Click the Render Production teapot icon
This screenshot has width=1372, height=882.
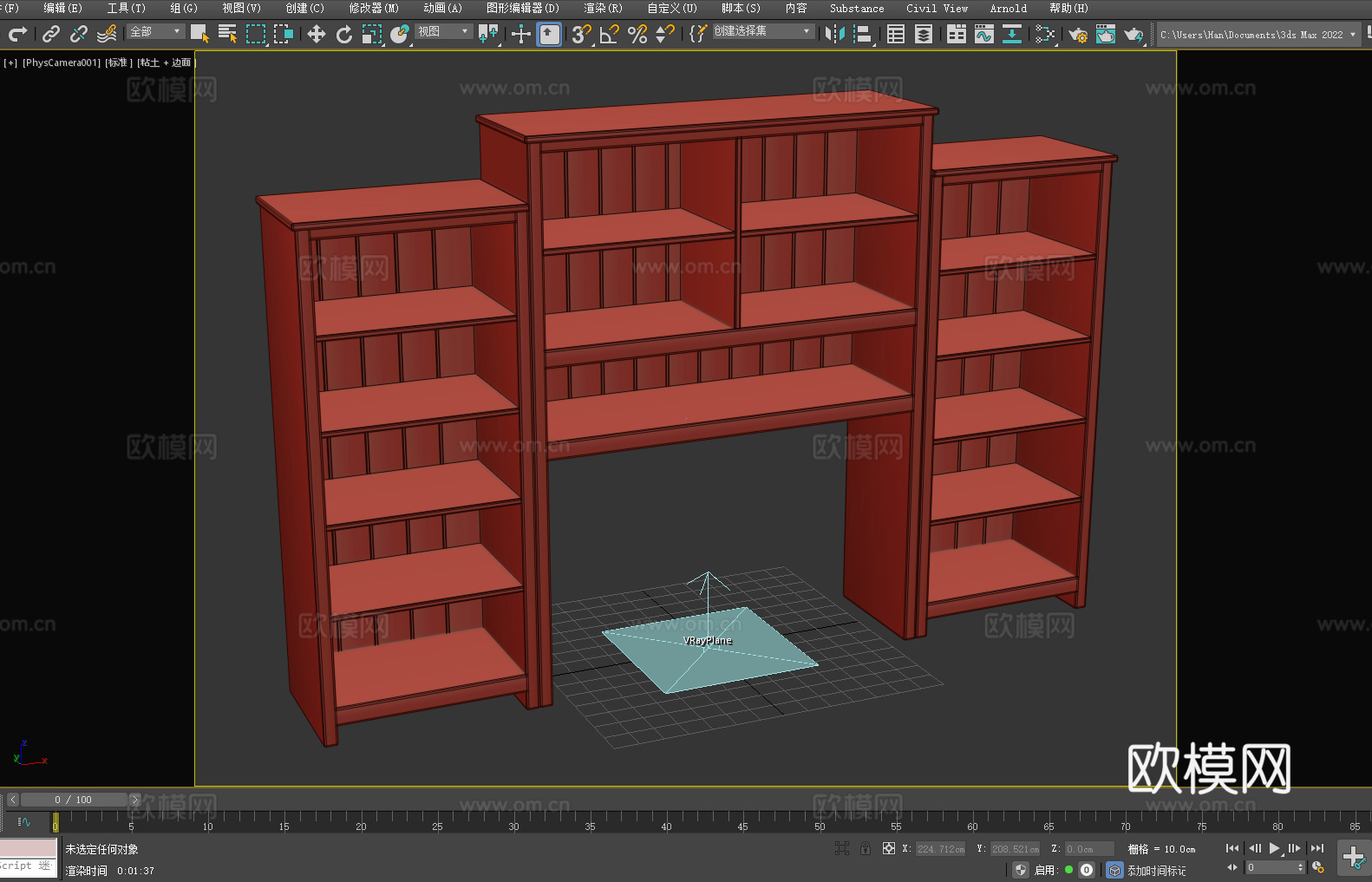click(1134, 34)
